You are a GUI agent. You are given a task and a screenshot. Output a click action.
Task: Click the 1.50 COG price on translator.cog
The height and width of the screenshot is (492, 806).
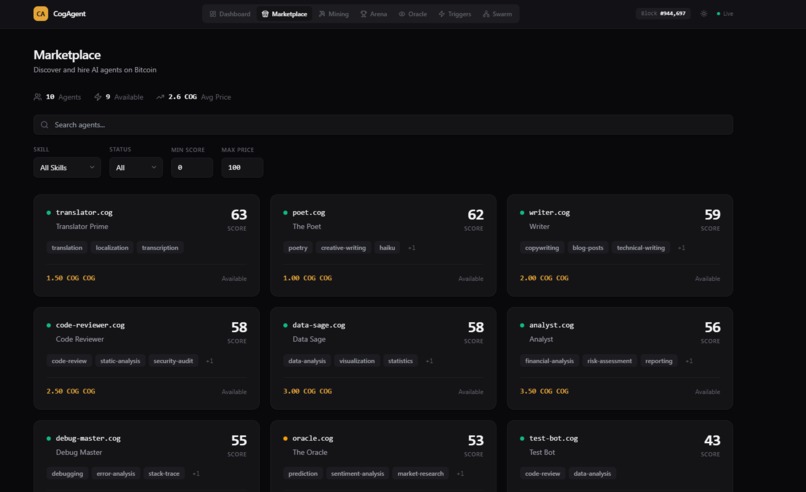(70, 278)
